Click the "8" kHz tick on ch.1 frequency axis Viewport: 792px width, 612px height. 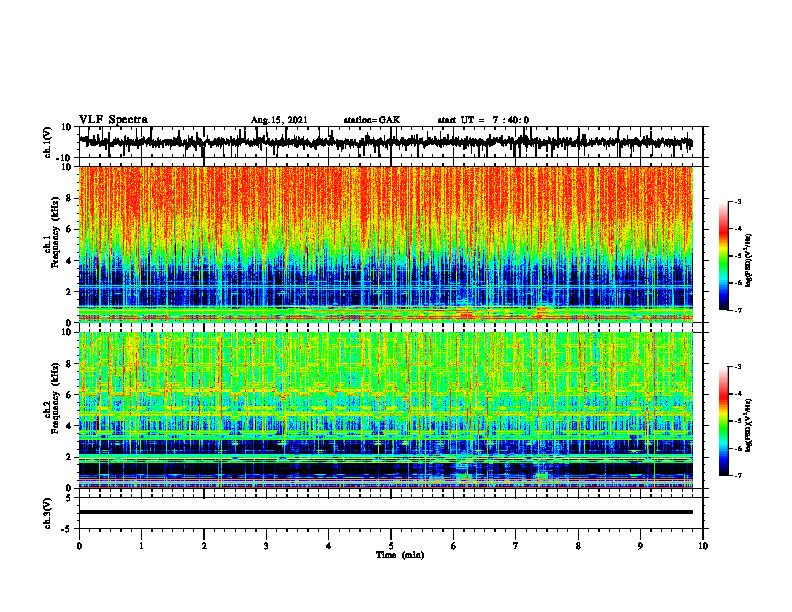pos(70,198)
